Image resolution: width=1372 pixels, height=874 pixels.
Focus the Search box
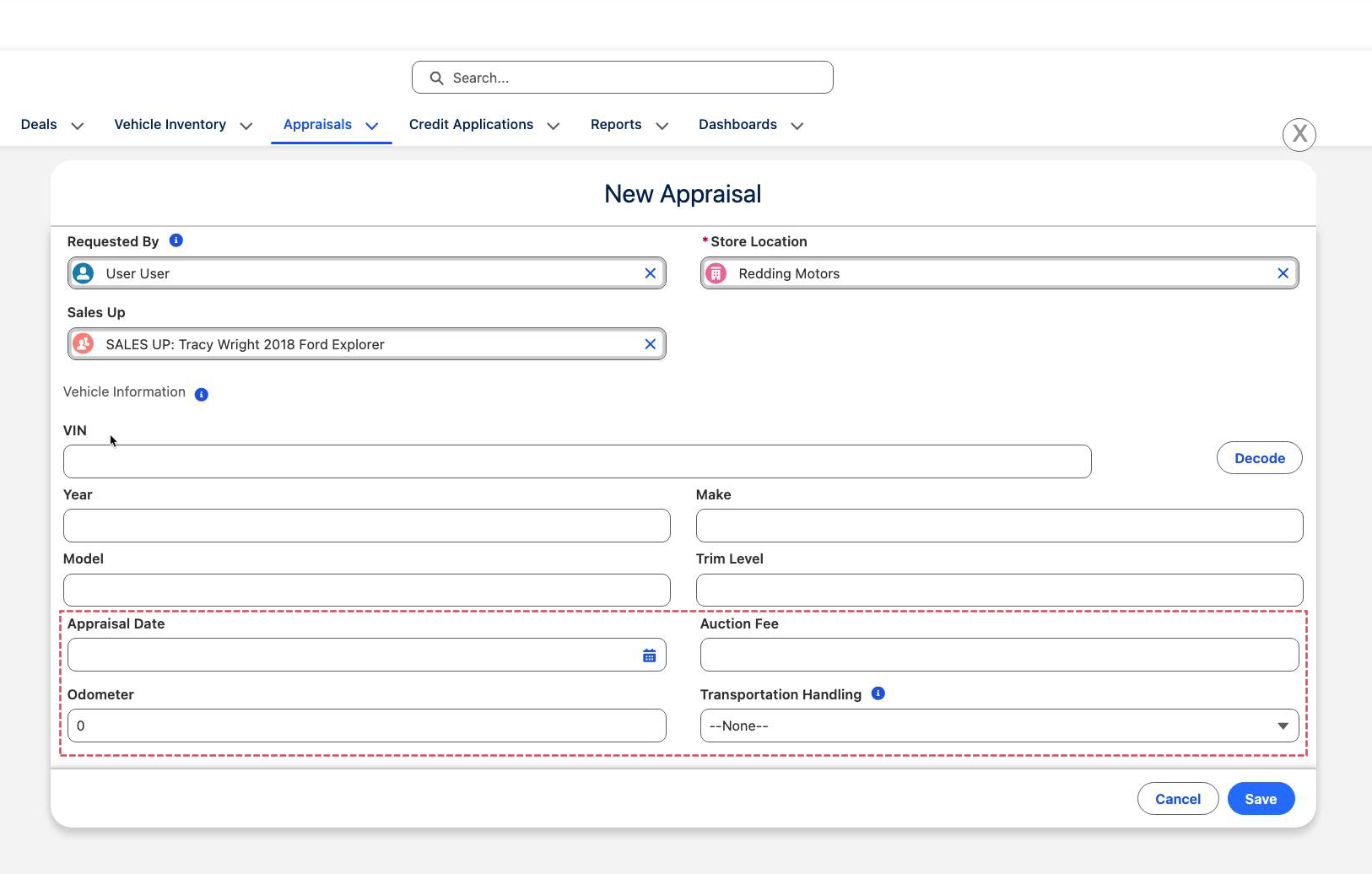pos(623,78)
